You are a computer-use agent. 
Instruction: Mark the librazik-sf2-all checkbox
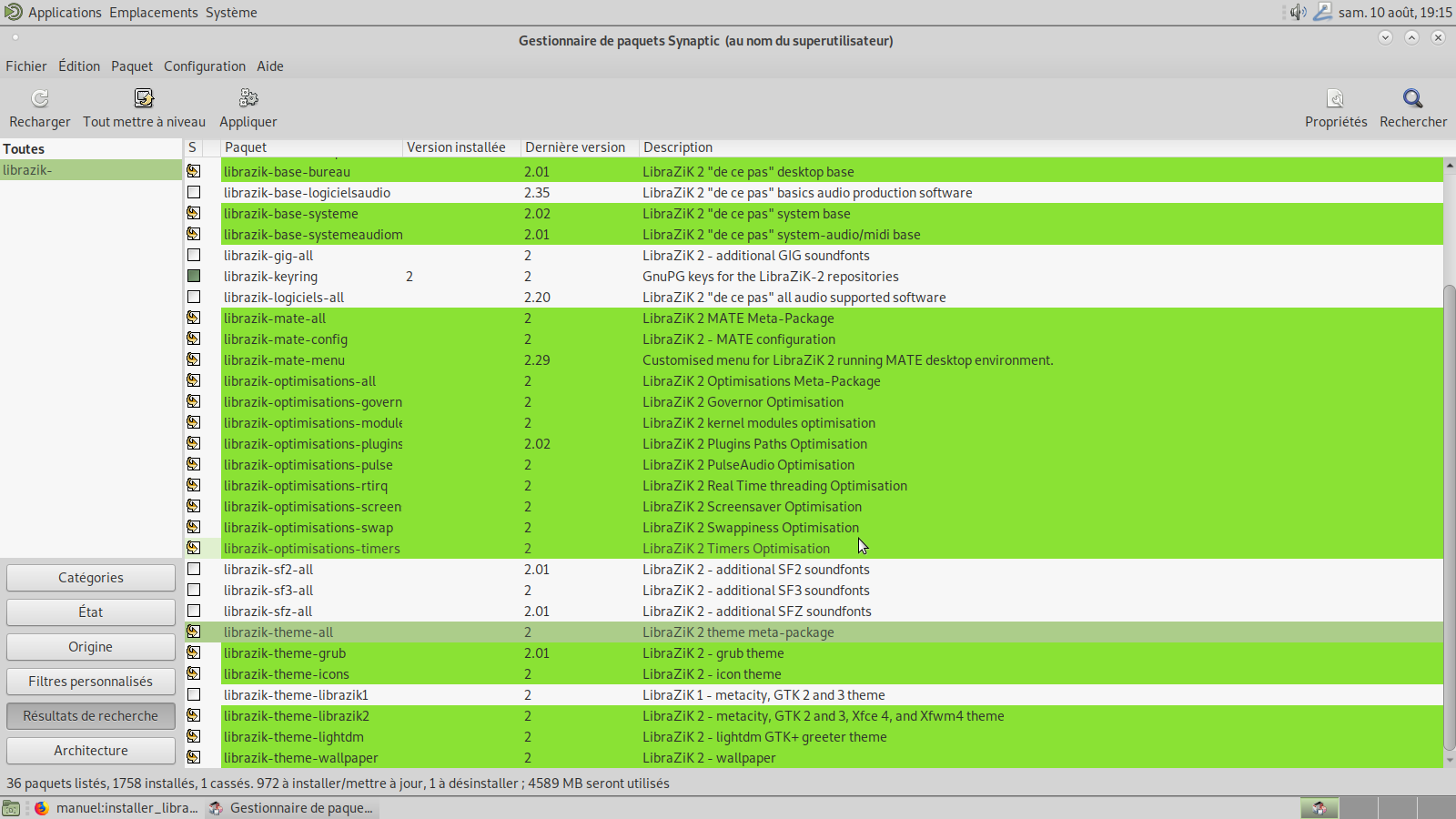click(x=194, y=569)
